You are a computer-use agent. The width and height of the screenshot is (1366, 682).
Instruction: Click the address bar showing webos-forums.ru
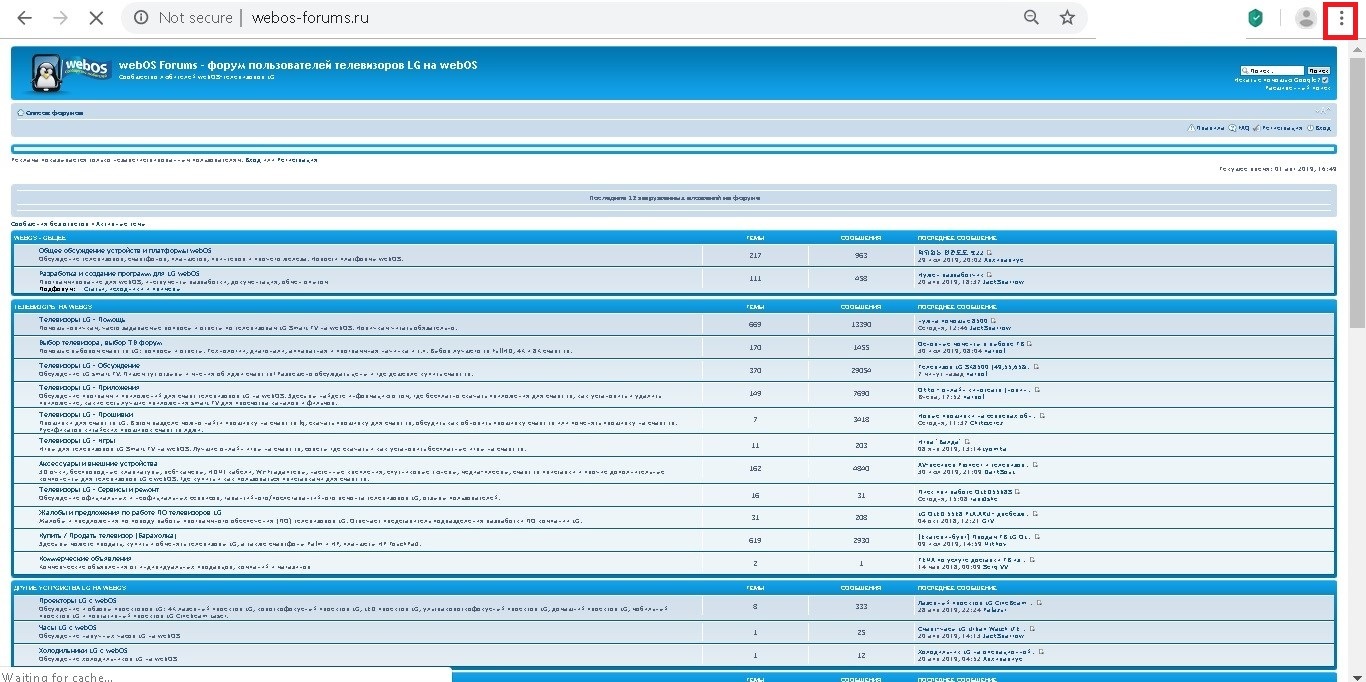click(x=600, y=18)
